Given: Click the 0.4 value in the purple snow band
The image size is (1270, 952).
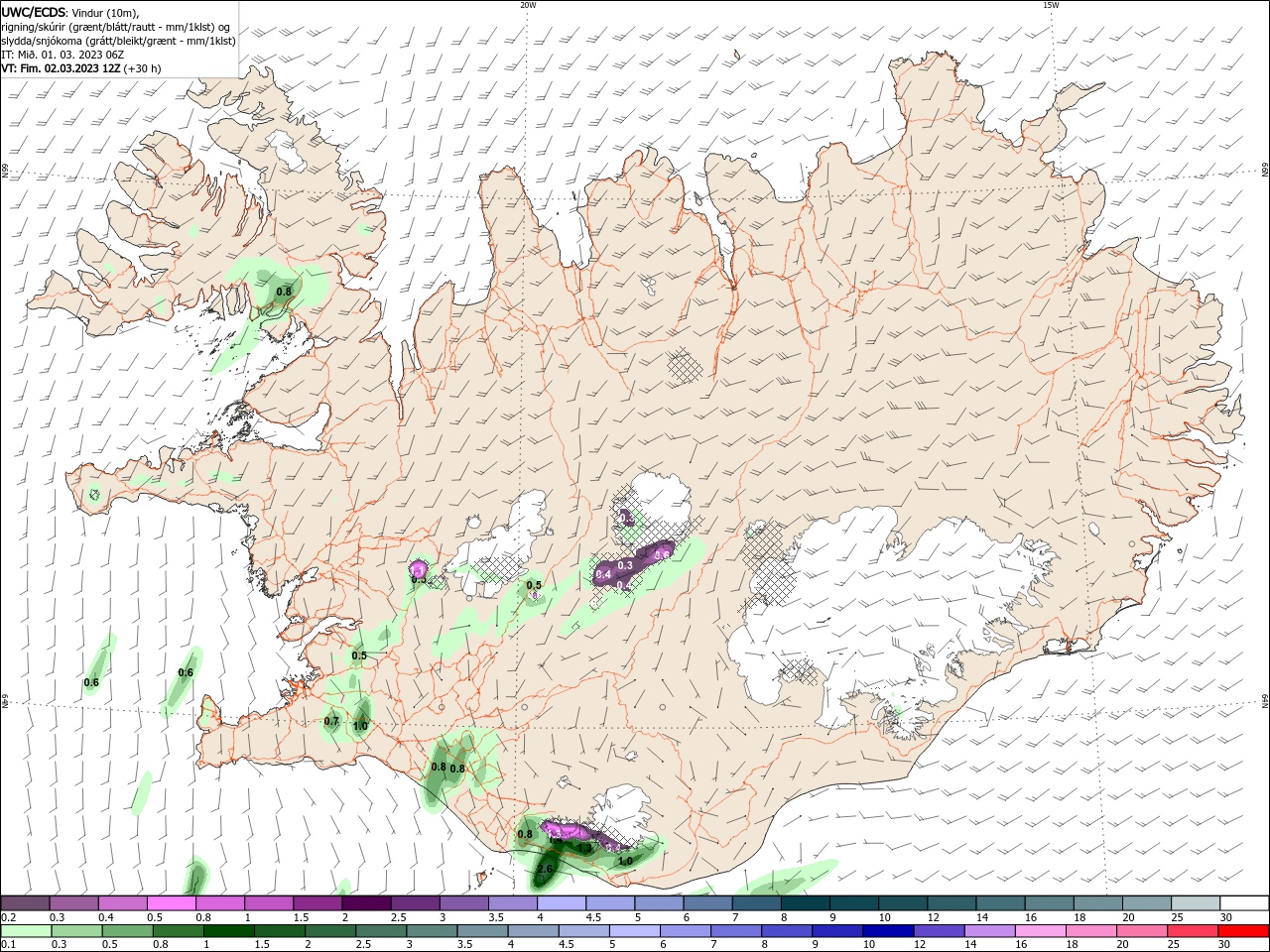Looking at the screenshot, I should [602, 575].
